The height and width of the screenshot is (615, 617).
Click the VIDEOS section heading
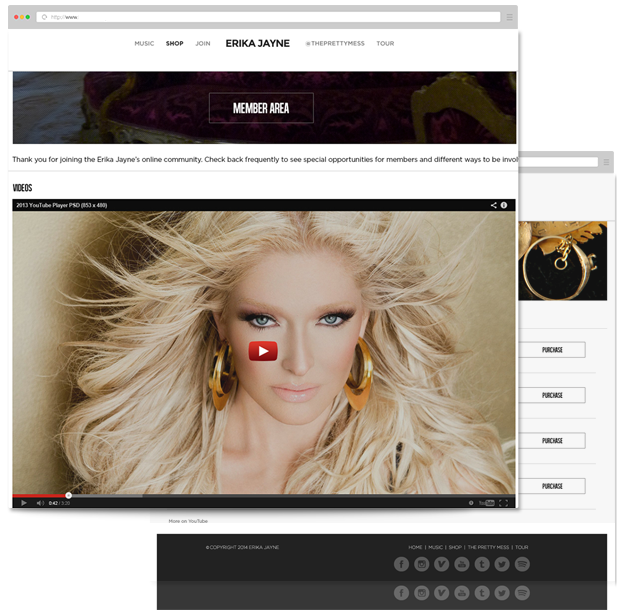point(22,188)
